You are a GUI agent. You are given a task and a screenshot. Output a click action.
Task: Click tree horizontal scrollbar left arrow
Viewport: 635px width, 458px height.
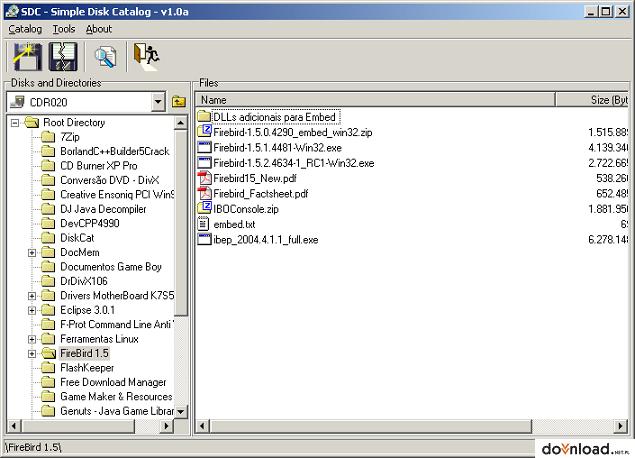pyautogui.click(x=14, y=426)
